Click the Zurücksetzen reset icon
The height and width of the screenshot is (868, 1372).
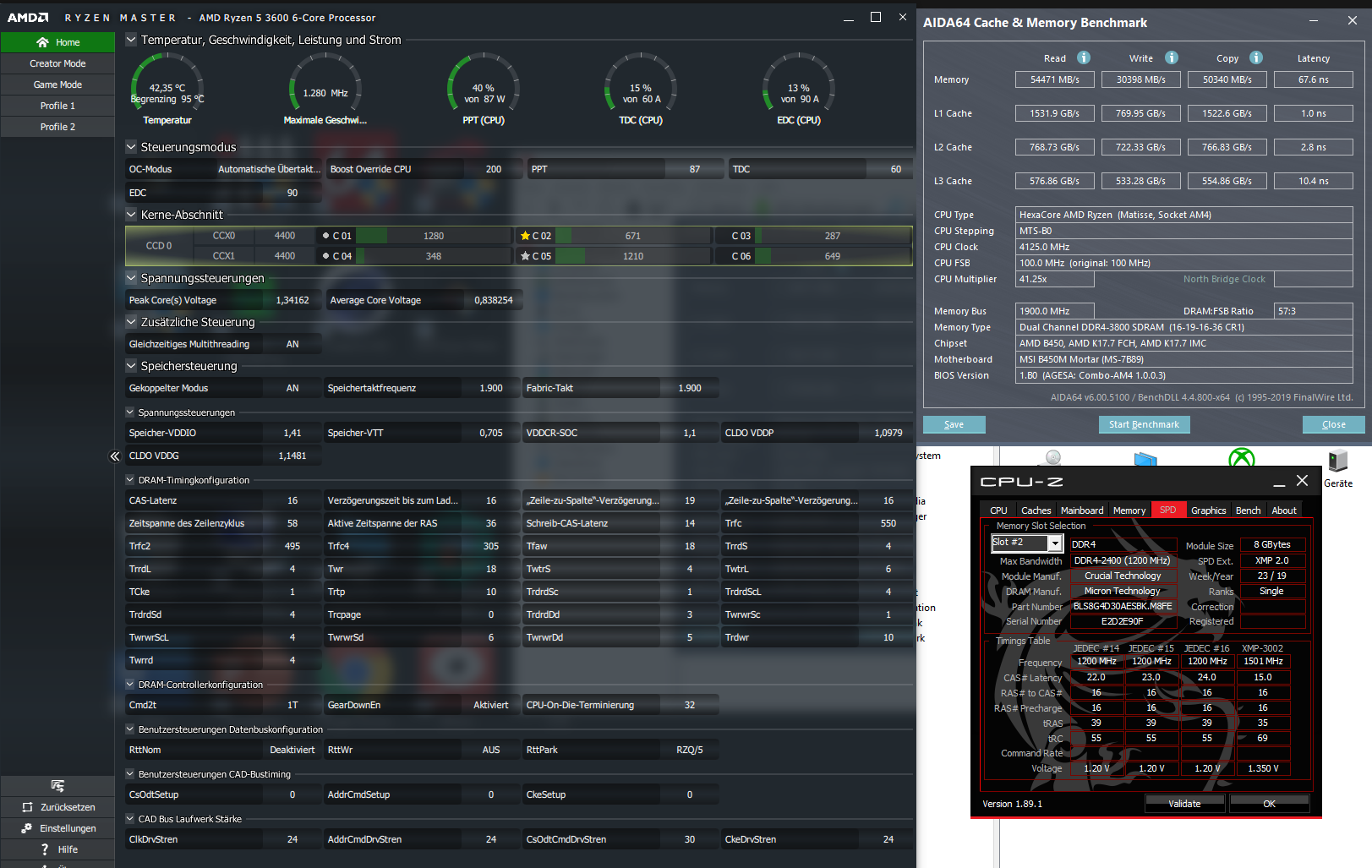pyautogui.click(x=28, y=807)
